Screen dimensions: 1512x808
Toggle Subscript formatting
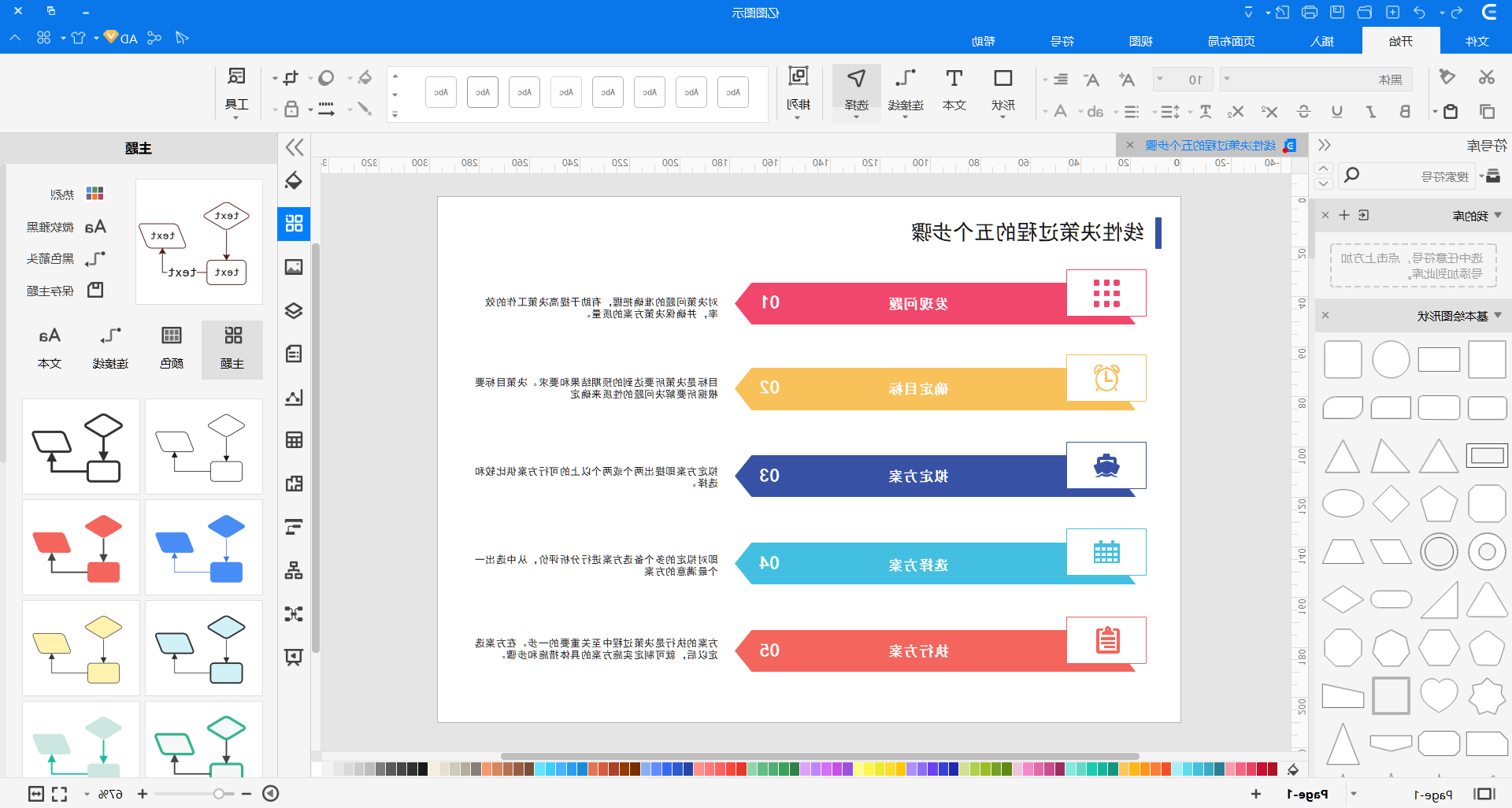[1236, 112]
